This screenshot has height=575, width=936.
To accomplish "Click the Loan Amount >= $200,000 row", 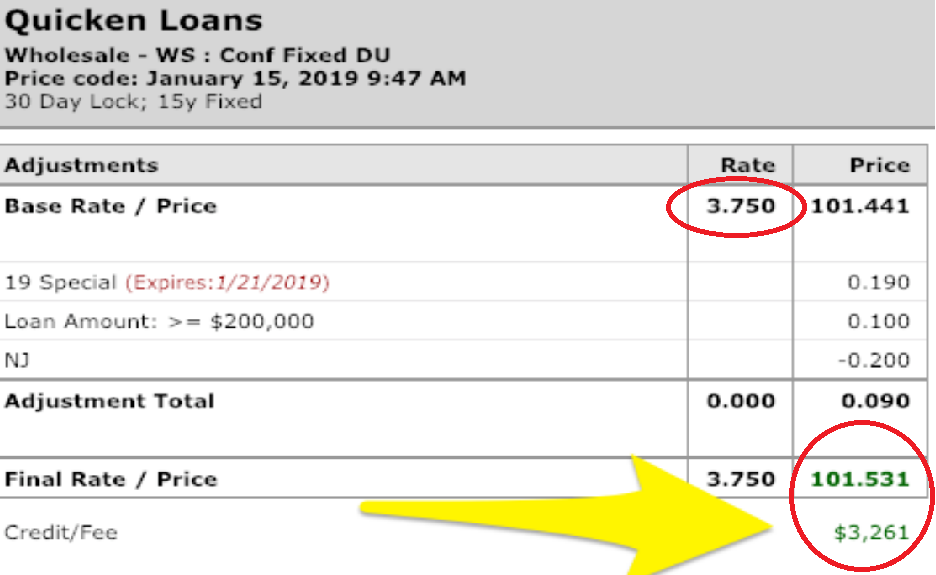I will click(x=159, y=322).
